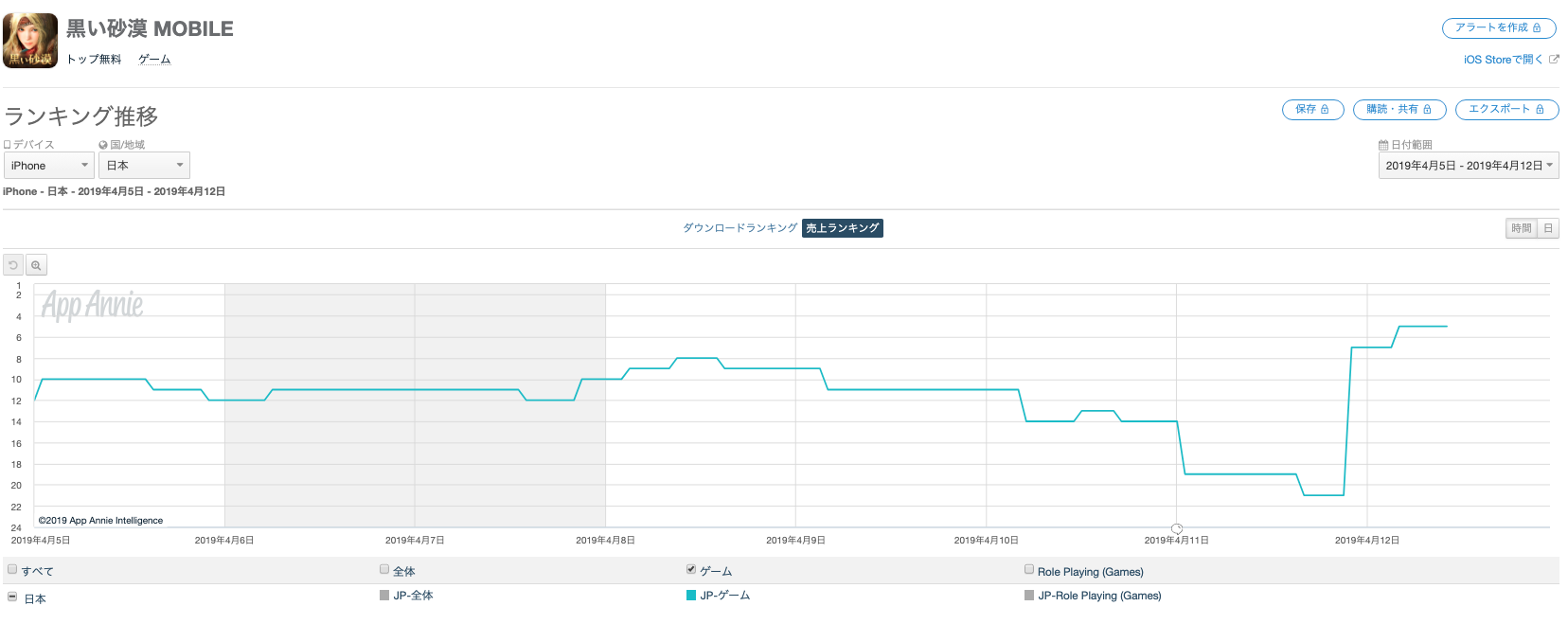
Task: Click the ランキング推移 heading
Action: 81,116
